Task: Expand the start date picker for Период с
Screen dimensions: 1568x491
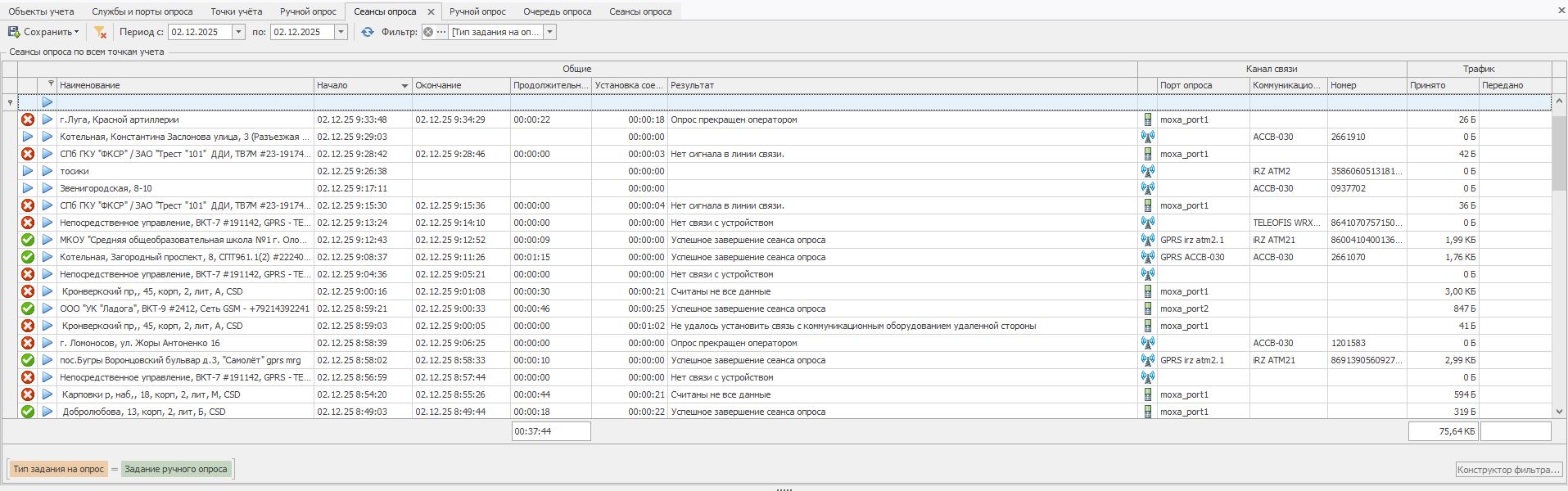Action: [238, 32]
